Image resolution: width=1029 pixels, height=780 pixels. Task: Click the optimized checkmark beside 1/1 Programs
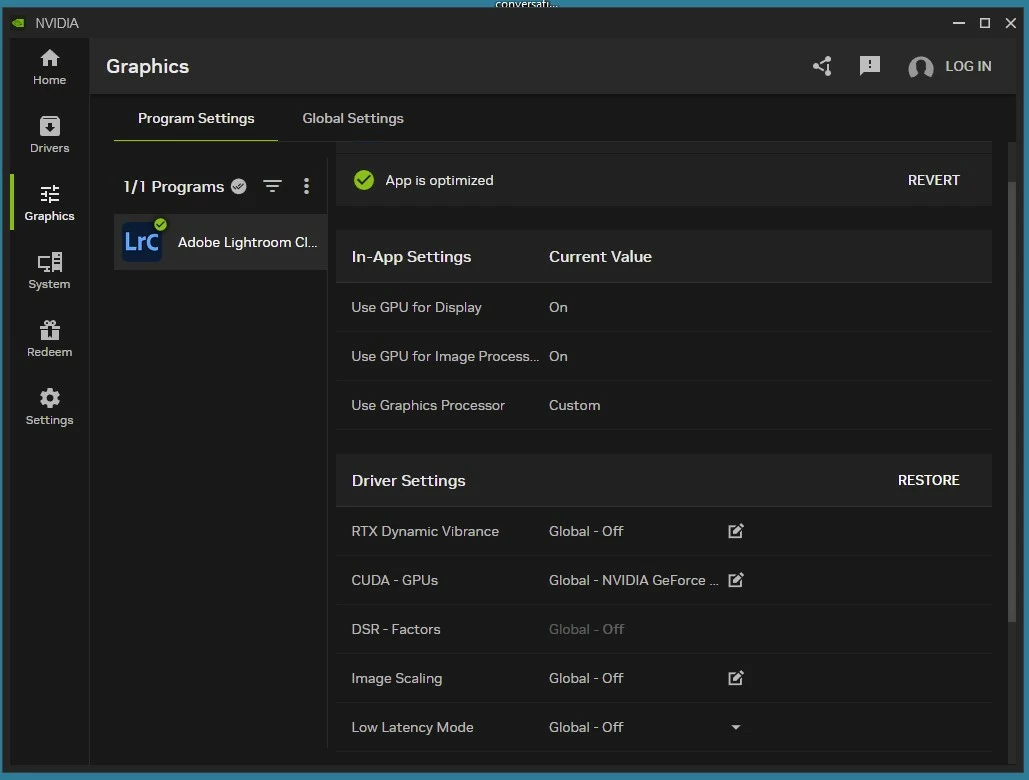click(239, 186)
